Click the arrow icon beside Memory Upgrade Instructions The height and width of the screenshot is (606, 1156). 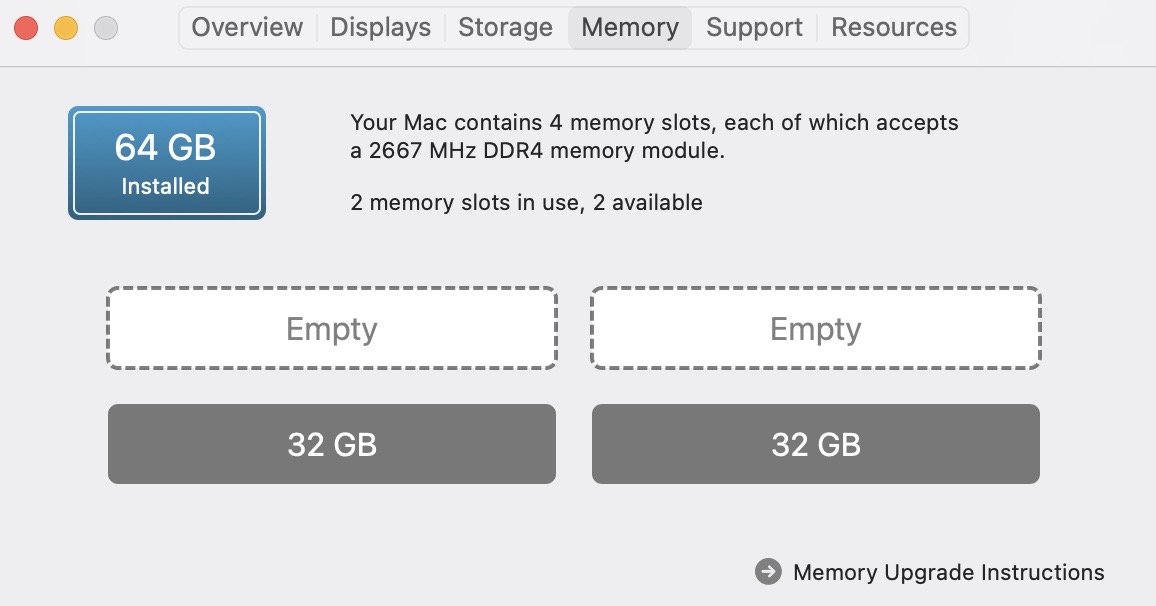coord(768,572)
